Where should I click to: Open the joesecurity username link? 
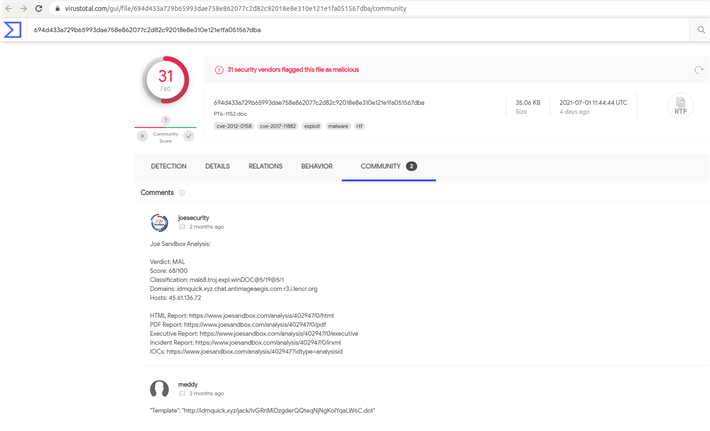tap(193, 218)
